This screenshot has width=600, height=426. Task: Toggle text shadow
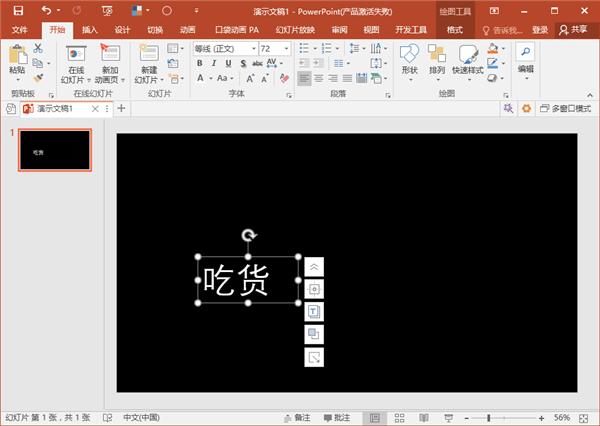click(243, 63)
